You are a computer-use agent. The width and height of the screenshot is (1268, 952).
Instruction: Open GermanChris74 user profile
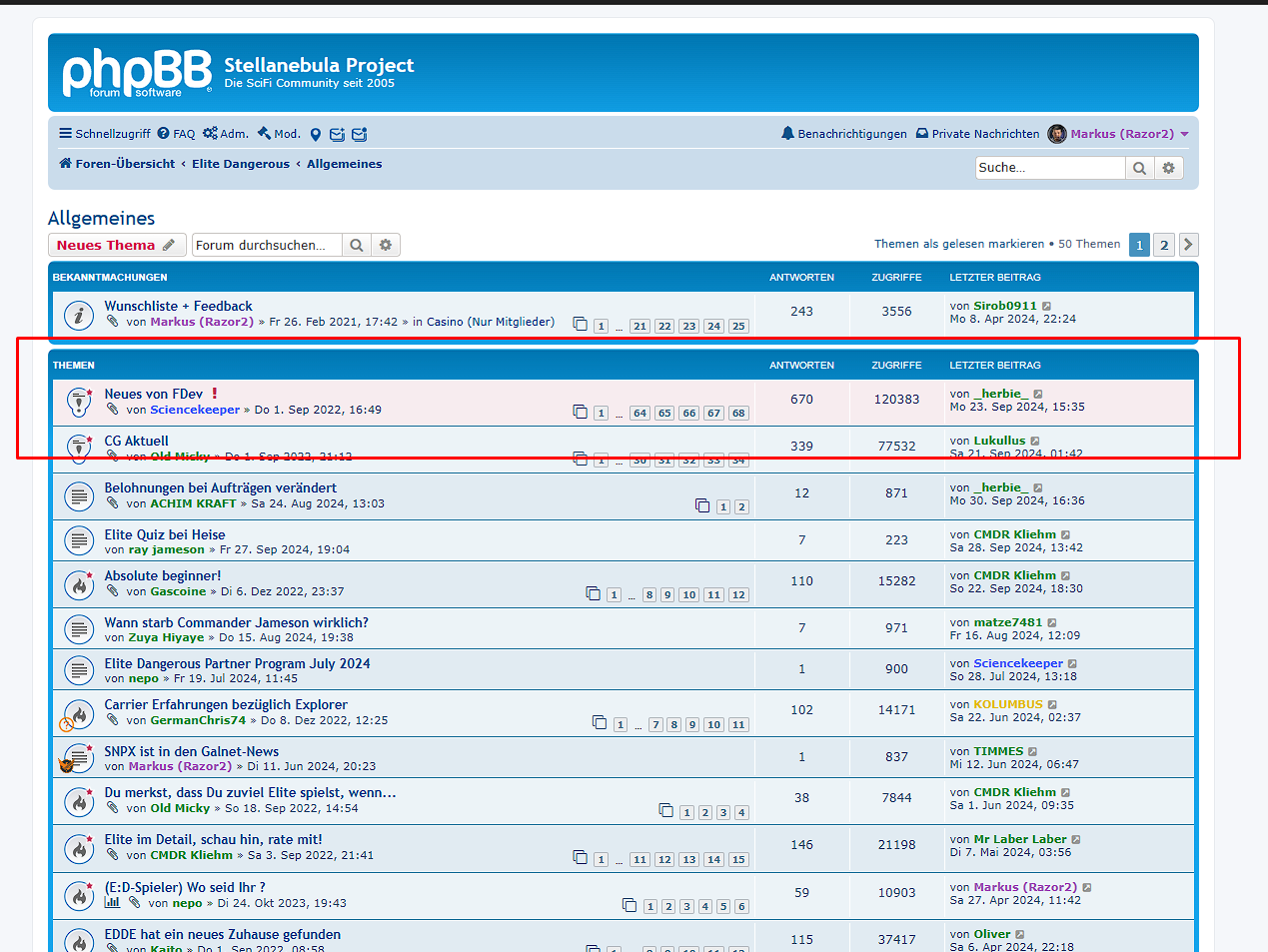(x=198, y=720)
